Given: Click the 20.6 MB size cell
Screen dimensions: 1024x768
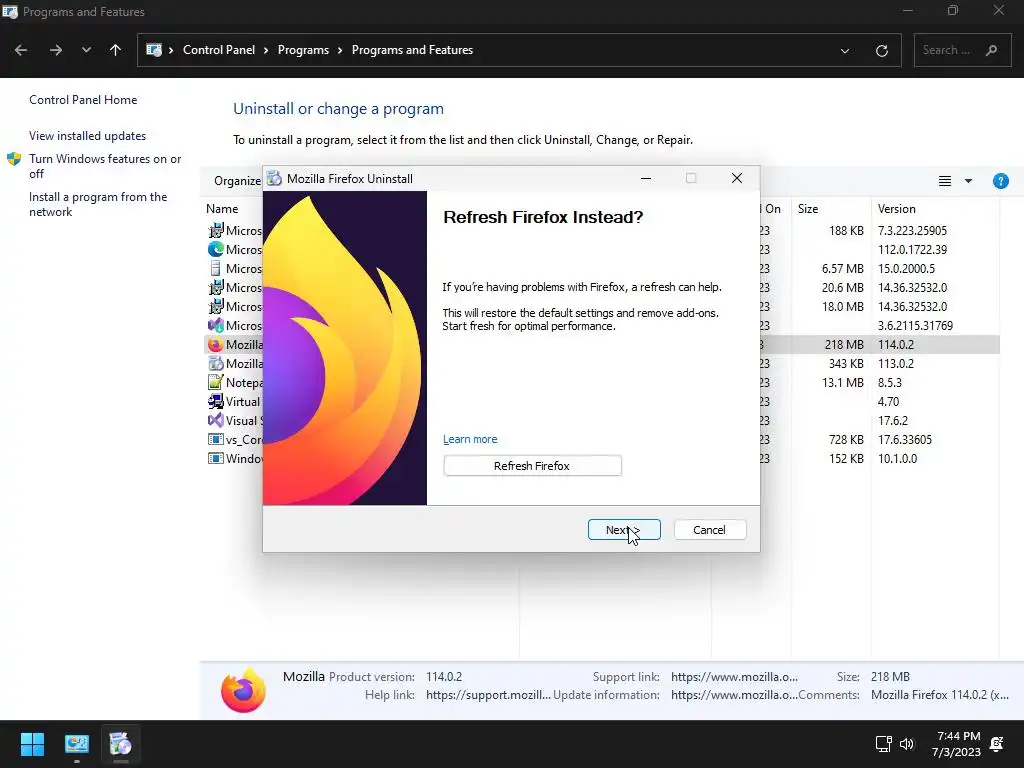Looking at the screenshot, I should click(842, 288).
